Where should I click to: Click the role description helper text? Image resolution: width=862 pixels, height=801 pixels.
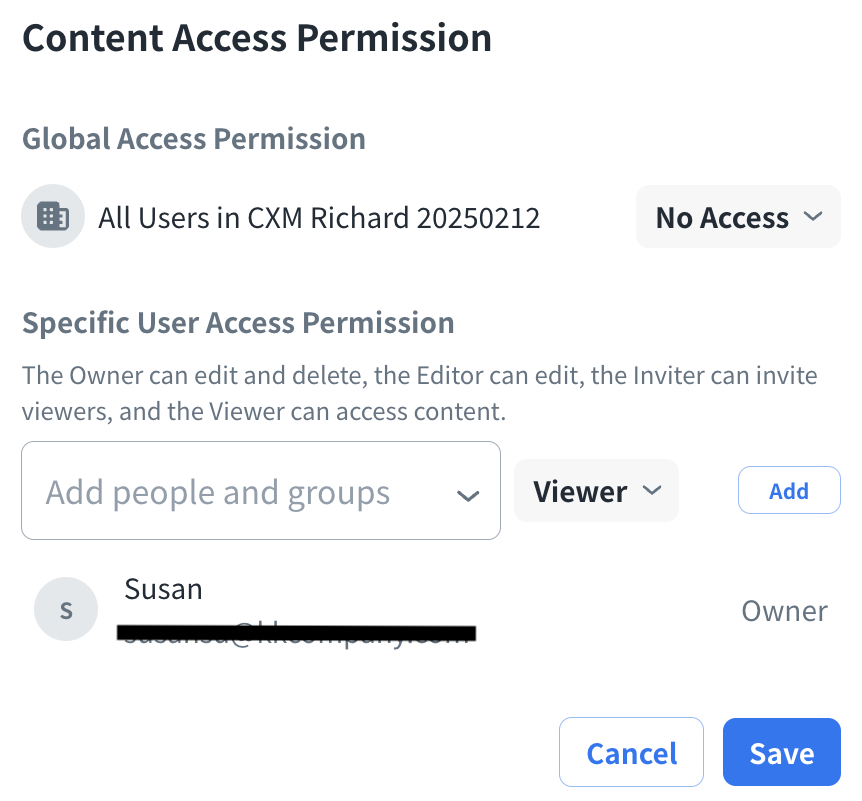click(x=420, y=393)
